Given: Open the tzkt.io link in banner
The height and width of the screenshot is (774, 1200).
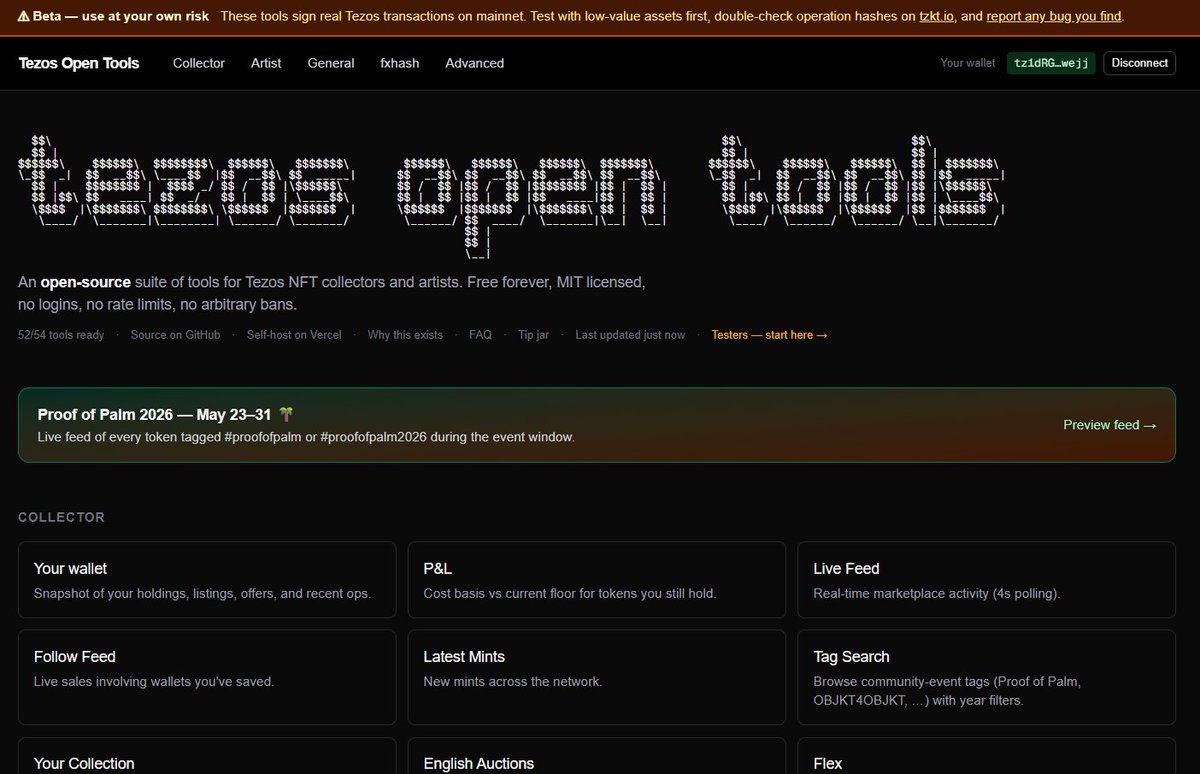Looking at the screenshot, I should 936,16.
